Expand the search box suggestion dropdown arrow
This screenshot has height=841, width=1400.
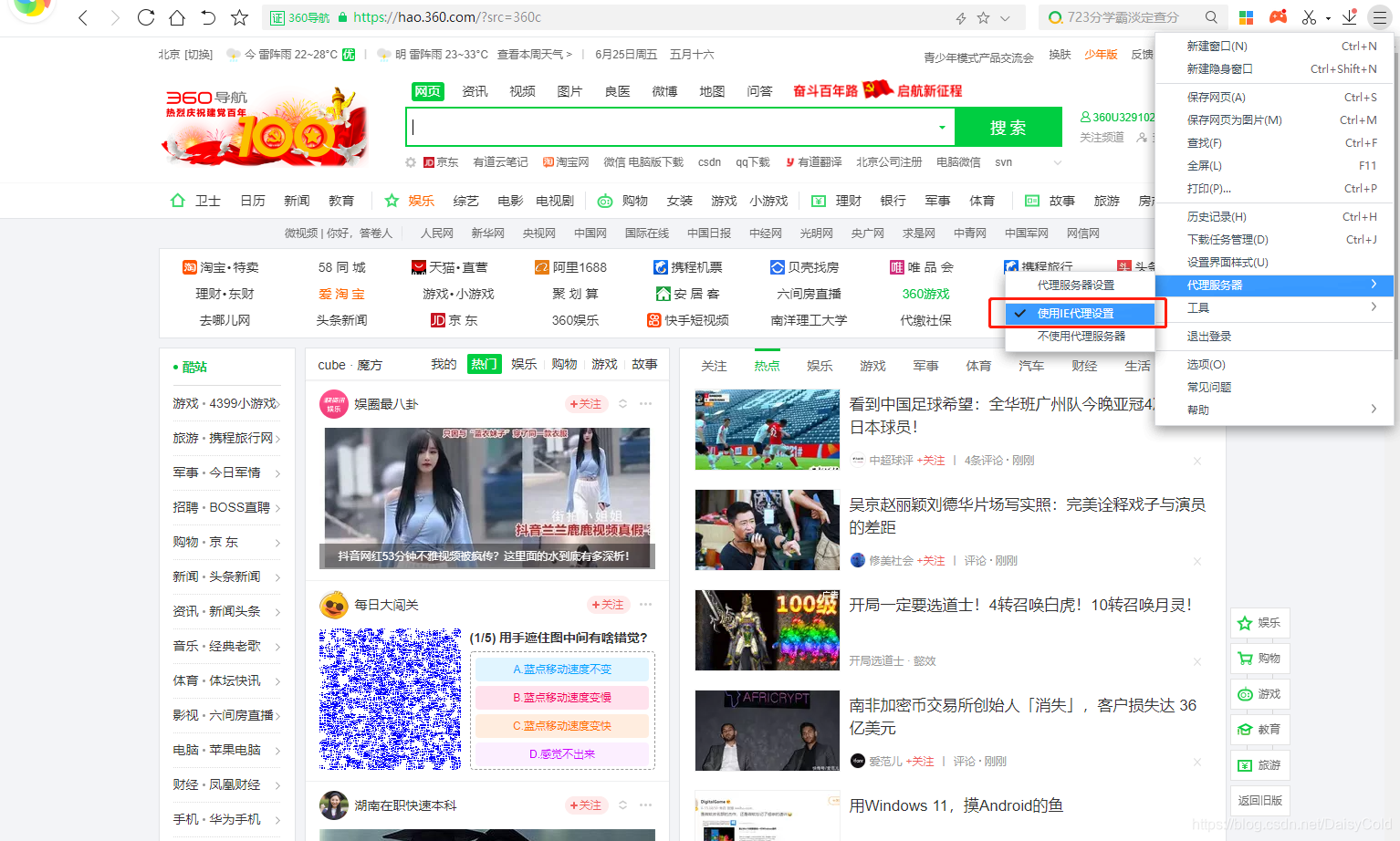tap(942, 127)
